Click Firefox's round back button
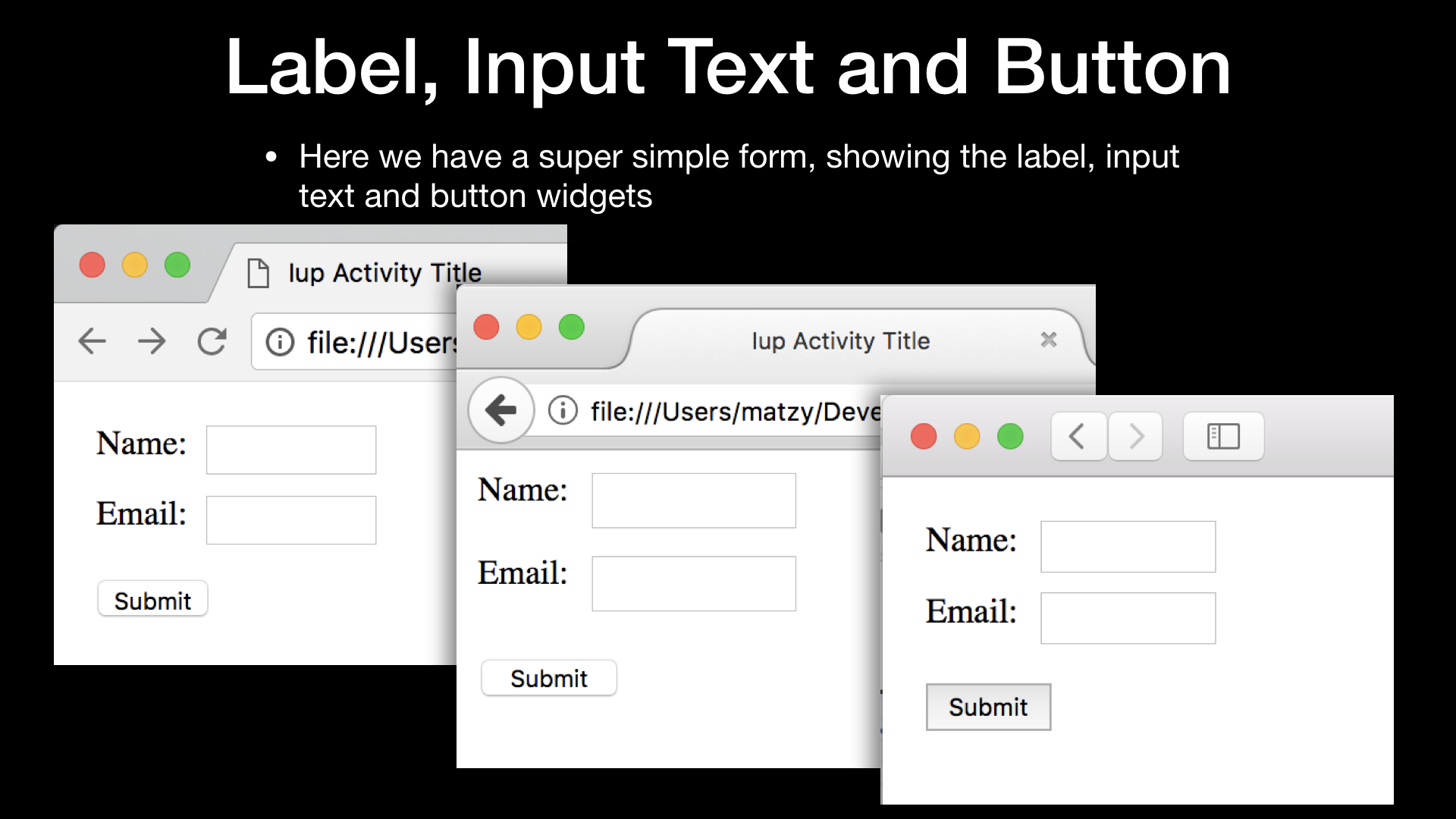1456x819 pixels. click(500, 410)
